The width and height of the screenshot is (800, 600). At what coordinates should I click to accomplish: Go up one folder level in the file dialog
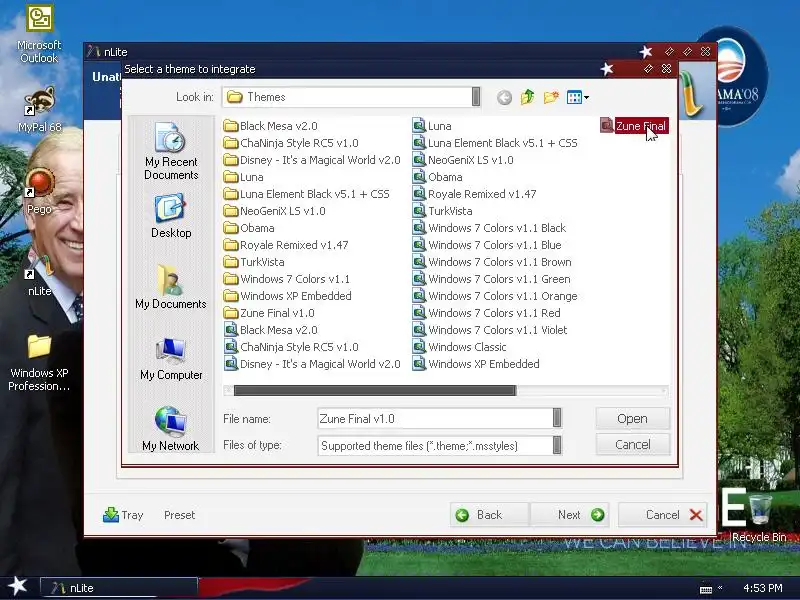[528, 97]
